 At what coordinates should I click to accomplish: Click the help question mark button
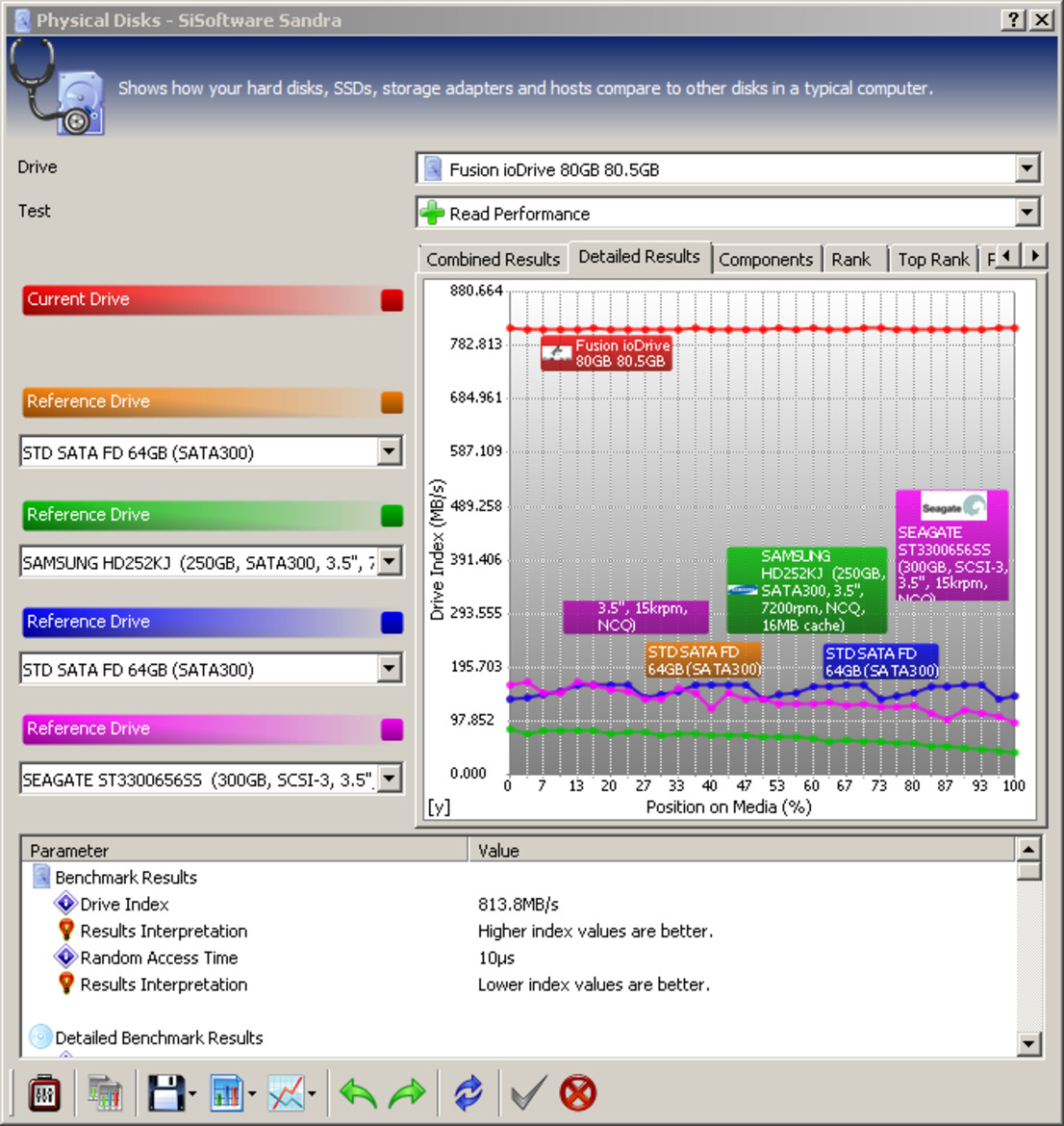[x=1013, y=20]
